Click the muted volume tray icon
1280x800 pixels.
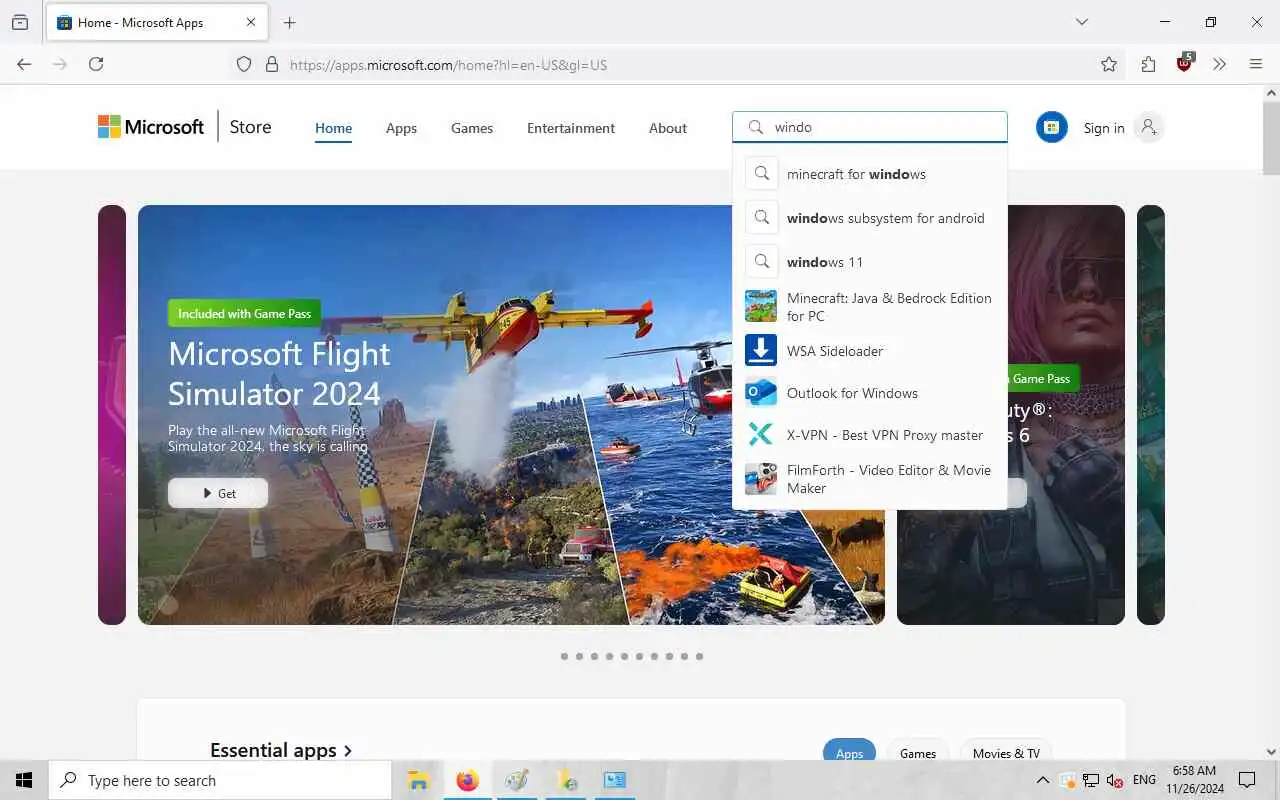pos(1114,780)
